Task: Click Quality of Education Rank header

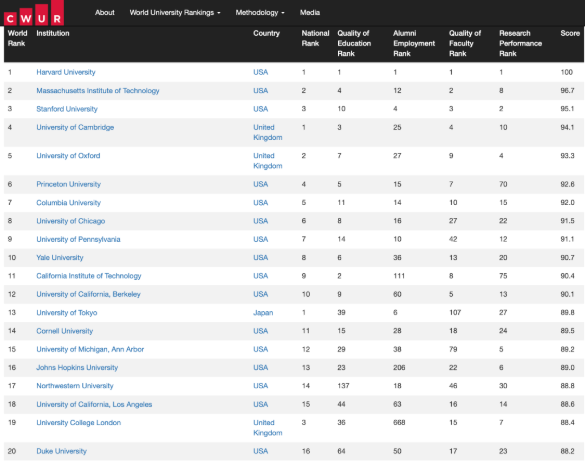Action: click(354, 43)
